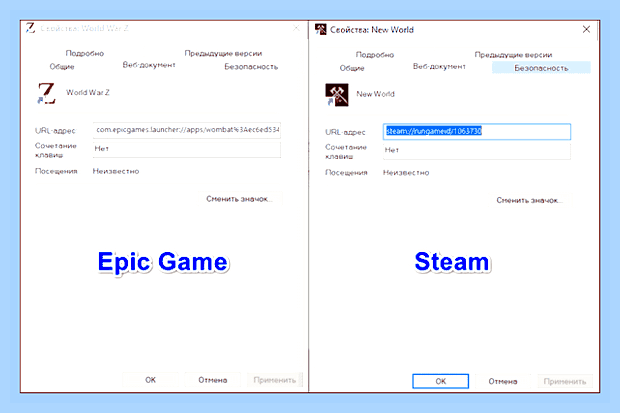Switch to Общие tab in World War Z window
This screenshot has width=620, height=413.
coord(62,66)
